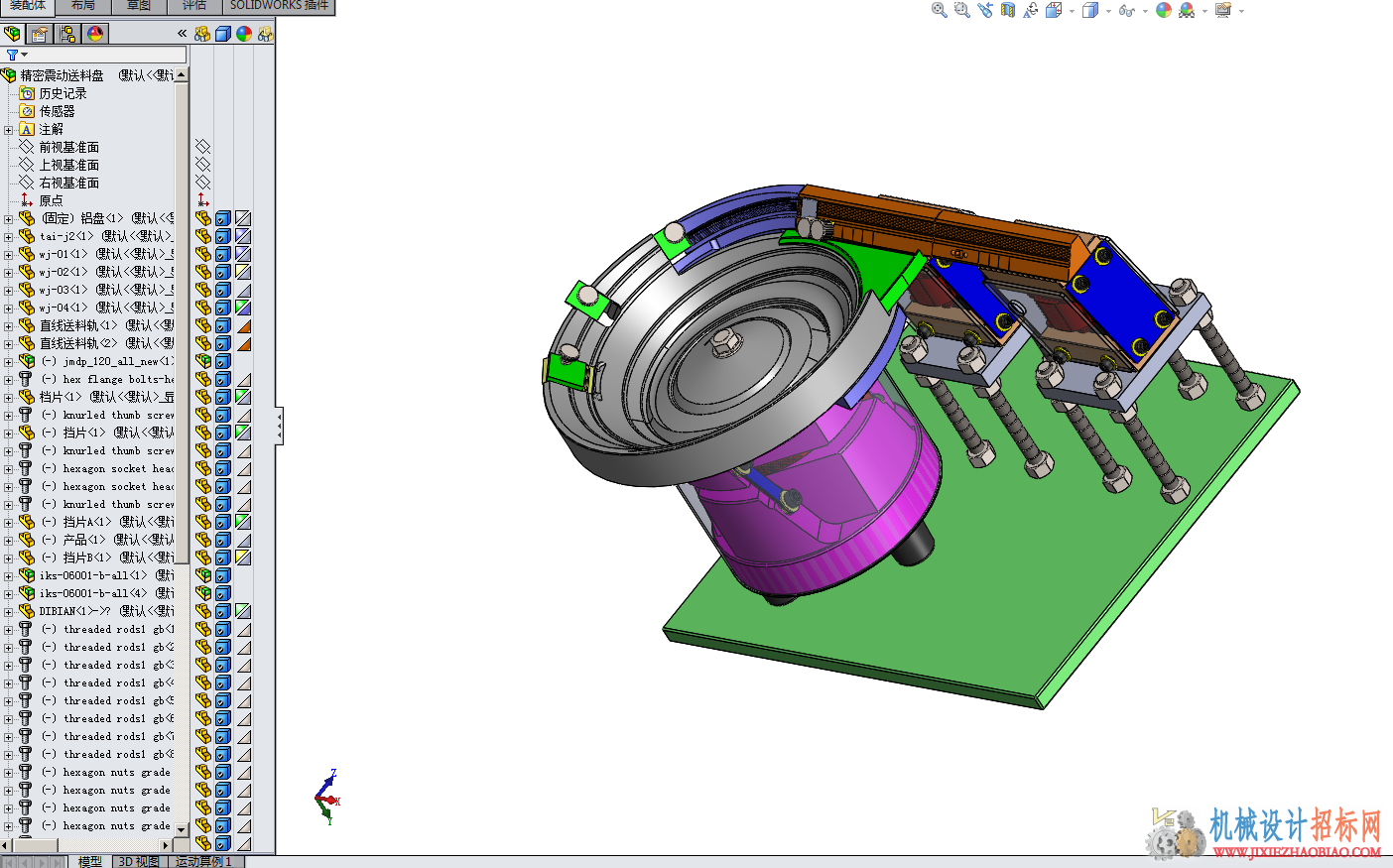Screen dimensions: 1393x868
Task: Open the 3D 视图 bottom tab
Action: [139, 861]
